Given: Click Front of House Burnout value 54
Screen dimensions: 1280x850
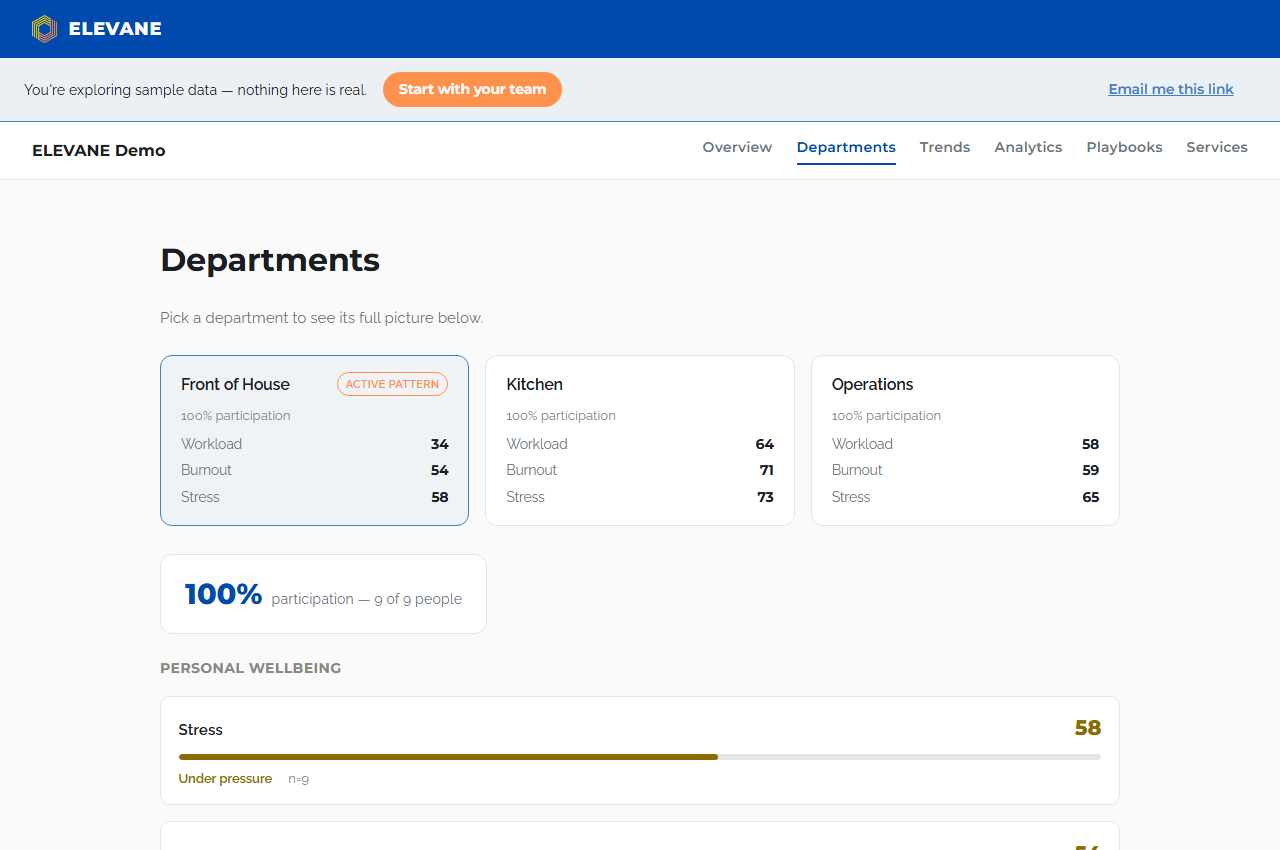Looking at the screenshot, I should (440, 470).
